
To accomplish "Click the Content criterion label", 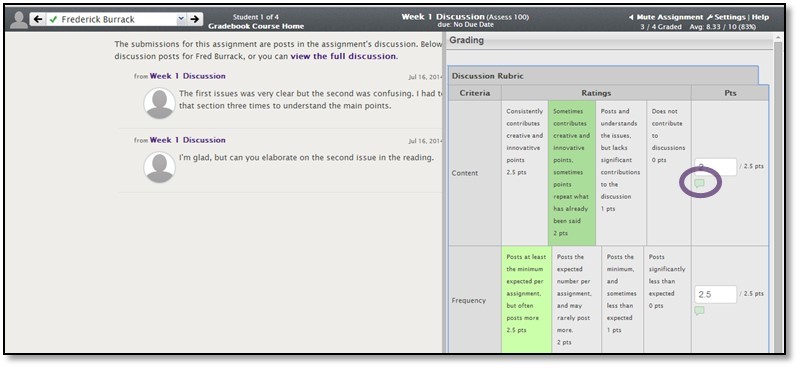I will point(465,173).
